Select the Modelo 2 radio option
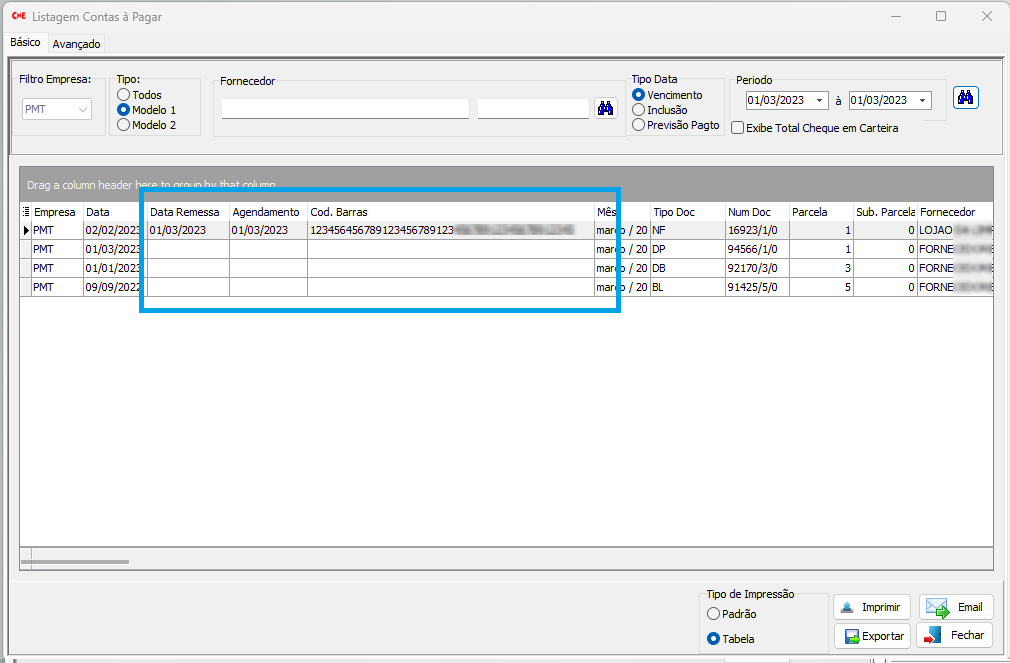The image size is (1010, 663). click(124, 125)
